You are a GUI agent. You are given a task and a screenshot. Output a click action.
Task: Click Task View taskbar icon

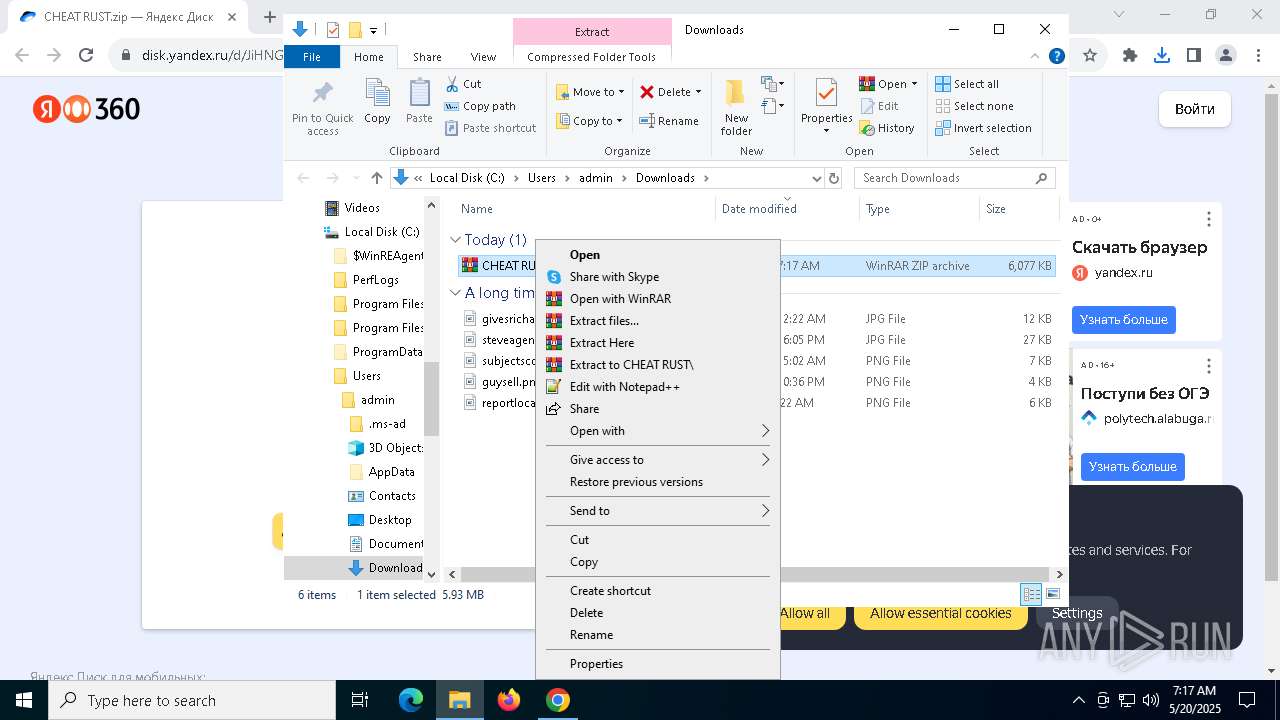coord(360,700)
